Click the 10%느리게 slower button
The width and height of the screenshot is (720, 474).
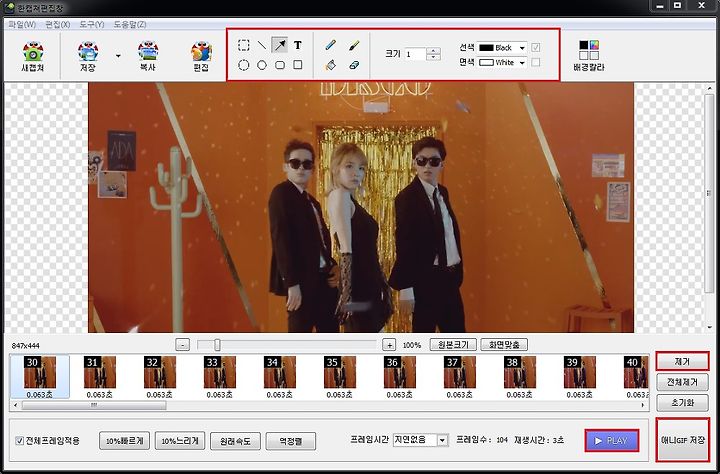[180, 441]
